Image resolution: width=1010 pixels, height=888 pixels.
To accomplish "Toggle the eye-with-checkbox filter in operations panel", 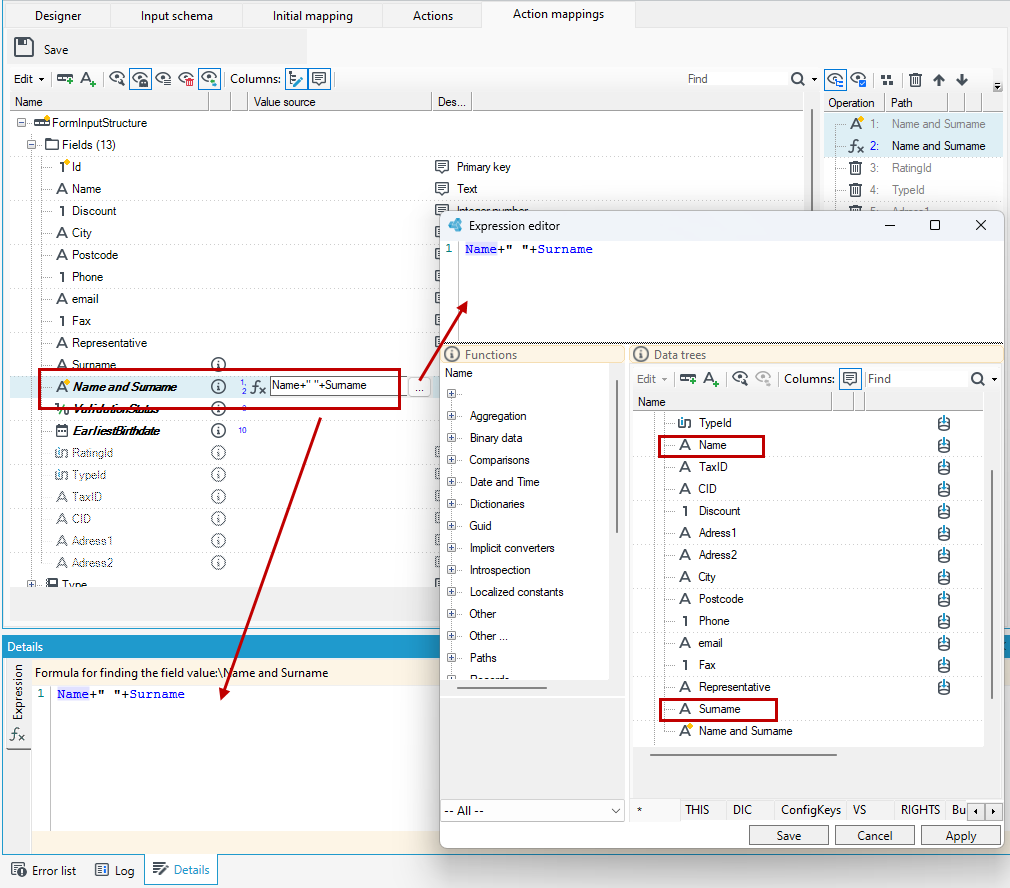I will pos(859,79).
